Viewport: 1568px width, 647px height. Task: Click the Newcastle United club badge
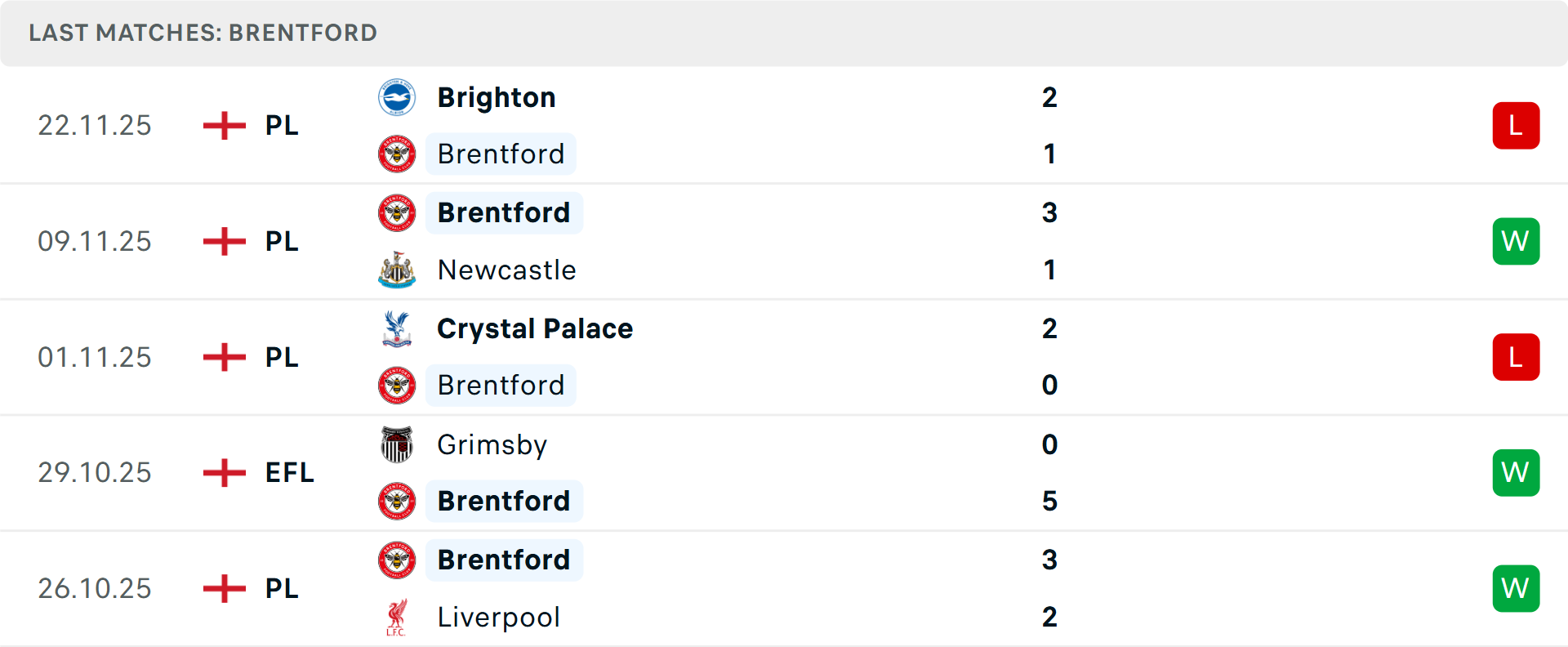pyautogui.click(x=395, y=270)
